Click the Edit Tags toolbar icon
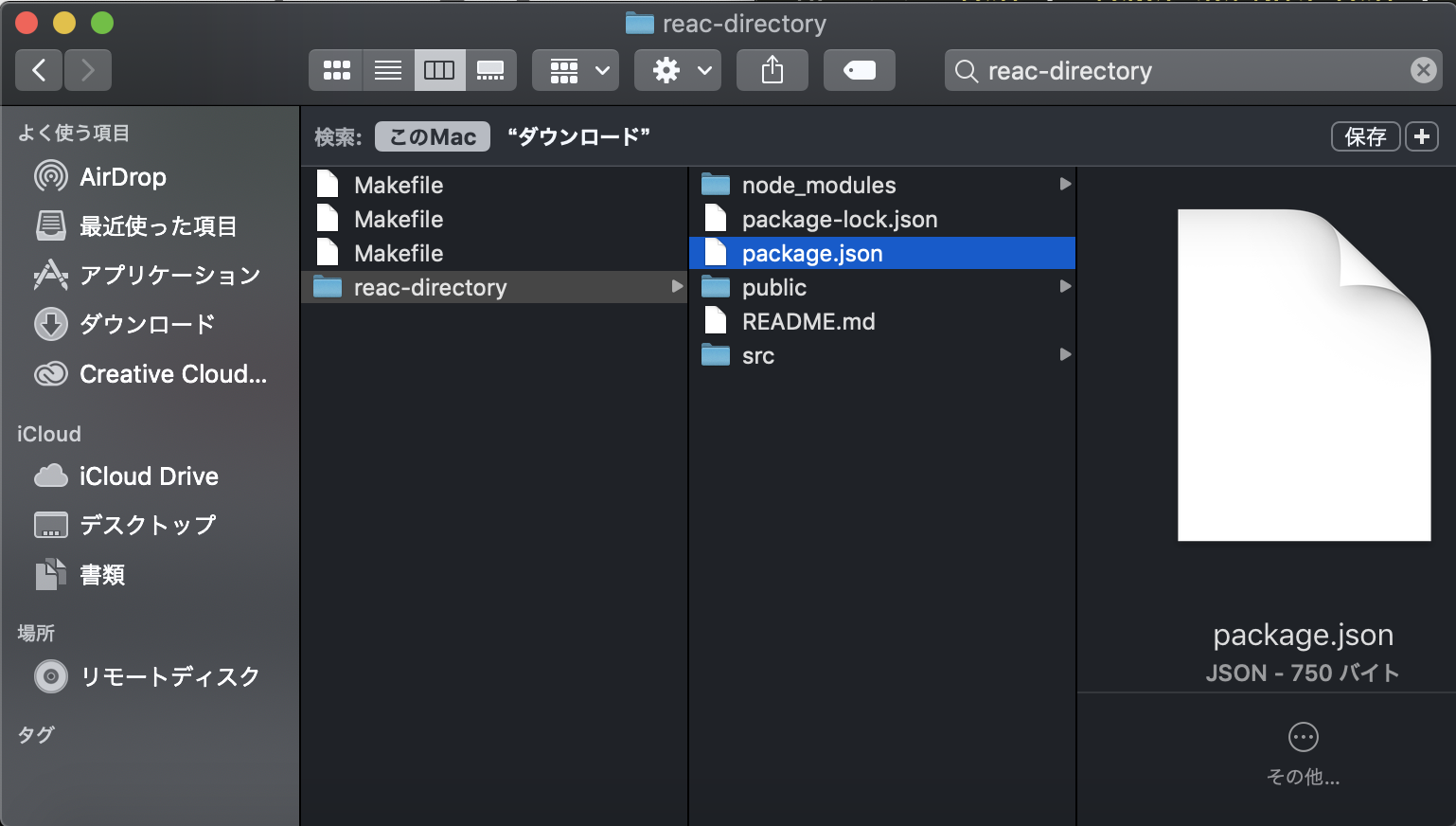 pos(859,70)
